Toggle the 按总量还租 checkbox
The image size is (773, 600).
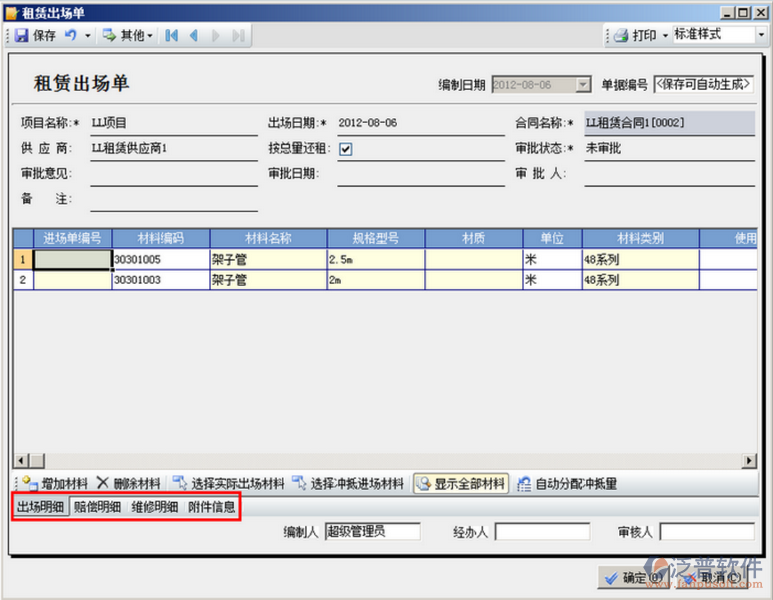[346, 149]
